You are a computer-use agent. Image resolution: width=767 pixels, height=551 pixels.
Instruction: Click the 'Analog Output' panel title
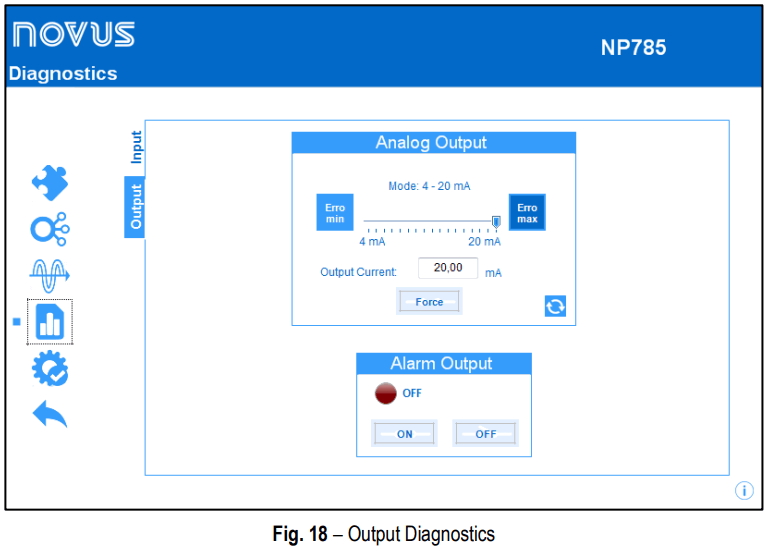click(x=431, y=142)
